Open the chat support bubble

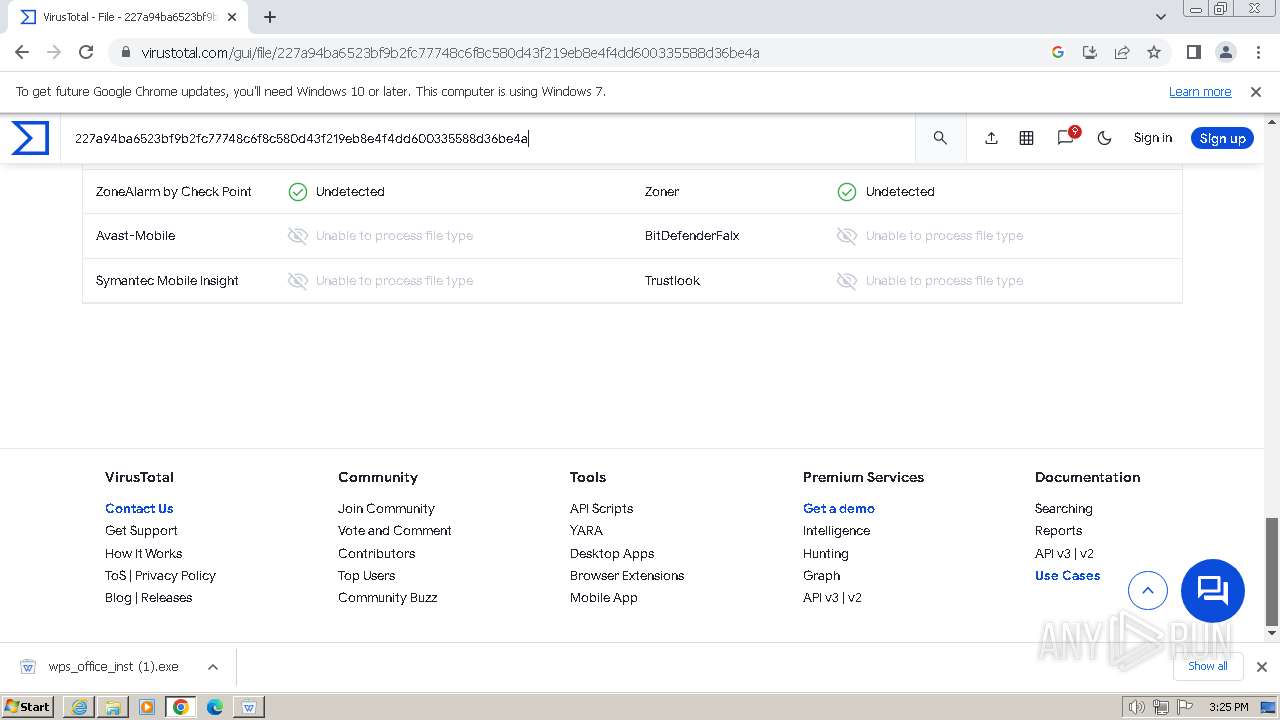point(1212,590)
